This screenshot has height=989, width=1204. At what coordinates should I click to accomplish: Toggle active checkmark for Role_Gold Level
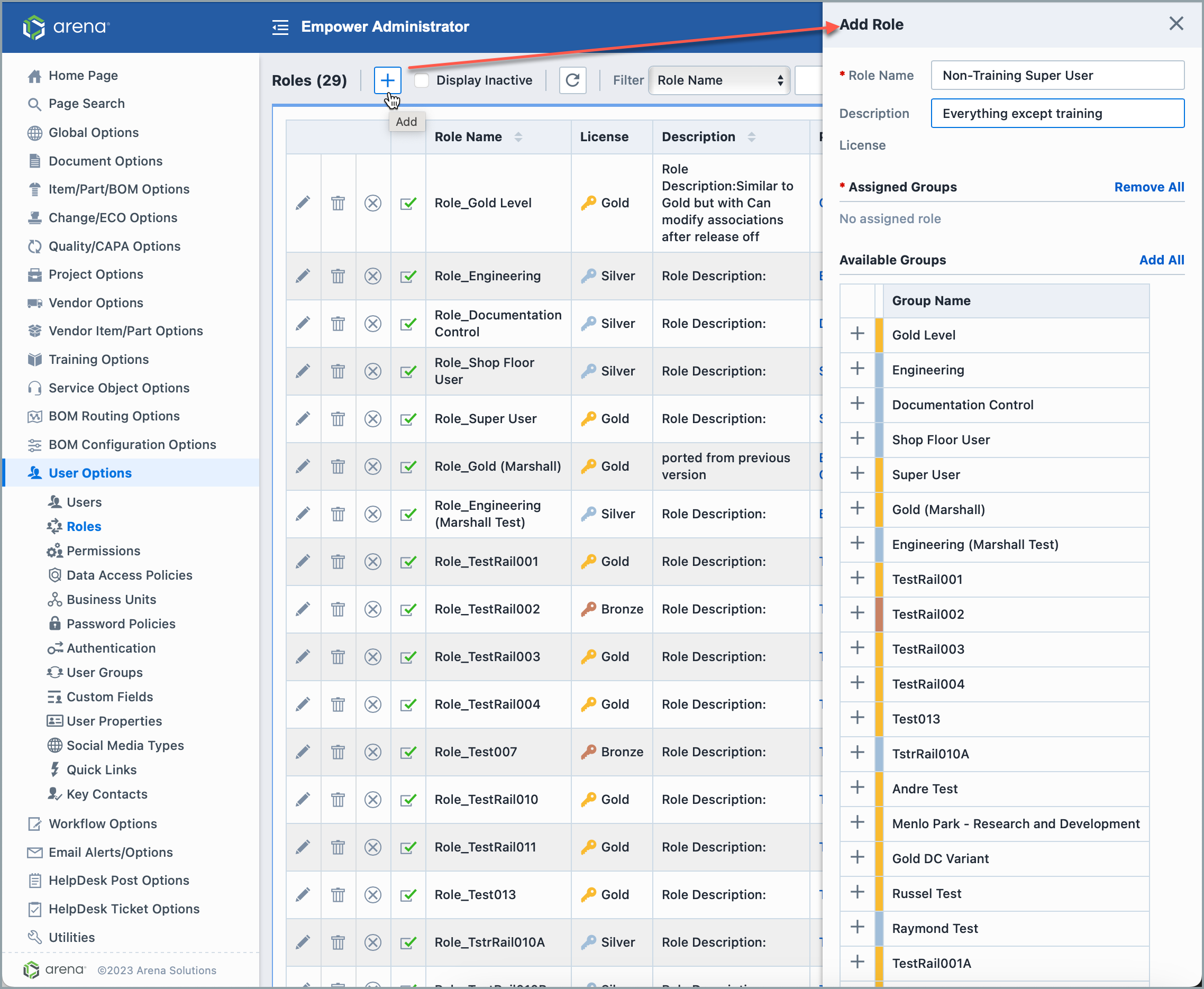[408, 204]
